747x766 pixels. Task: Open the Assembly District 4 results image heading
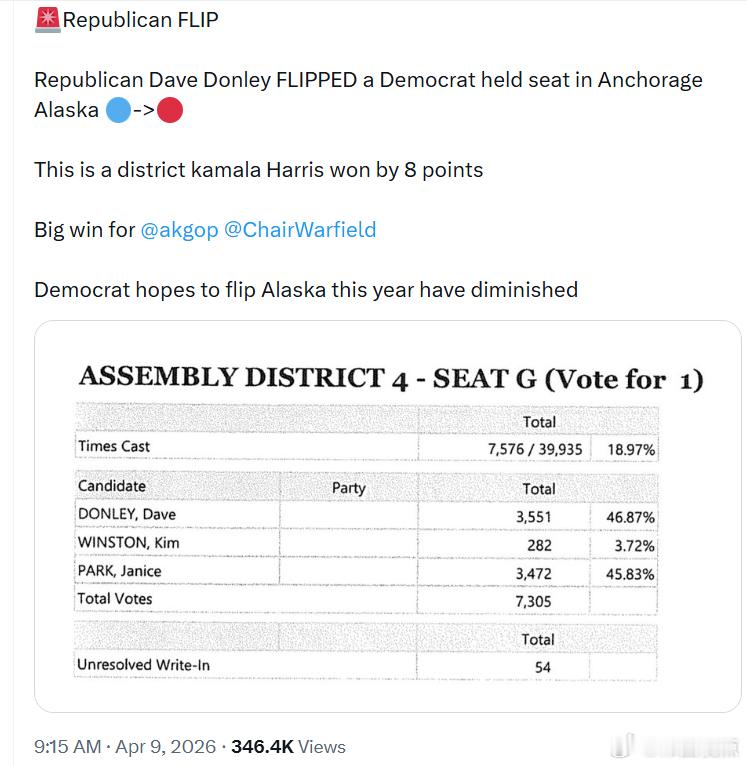(390, 378)
